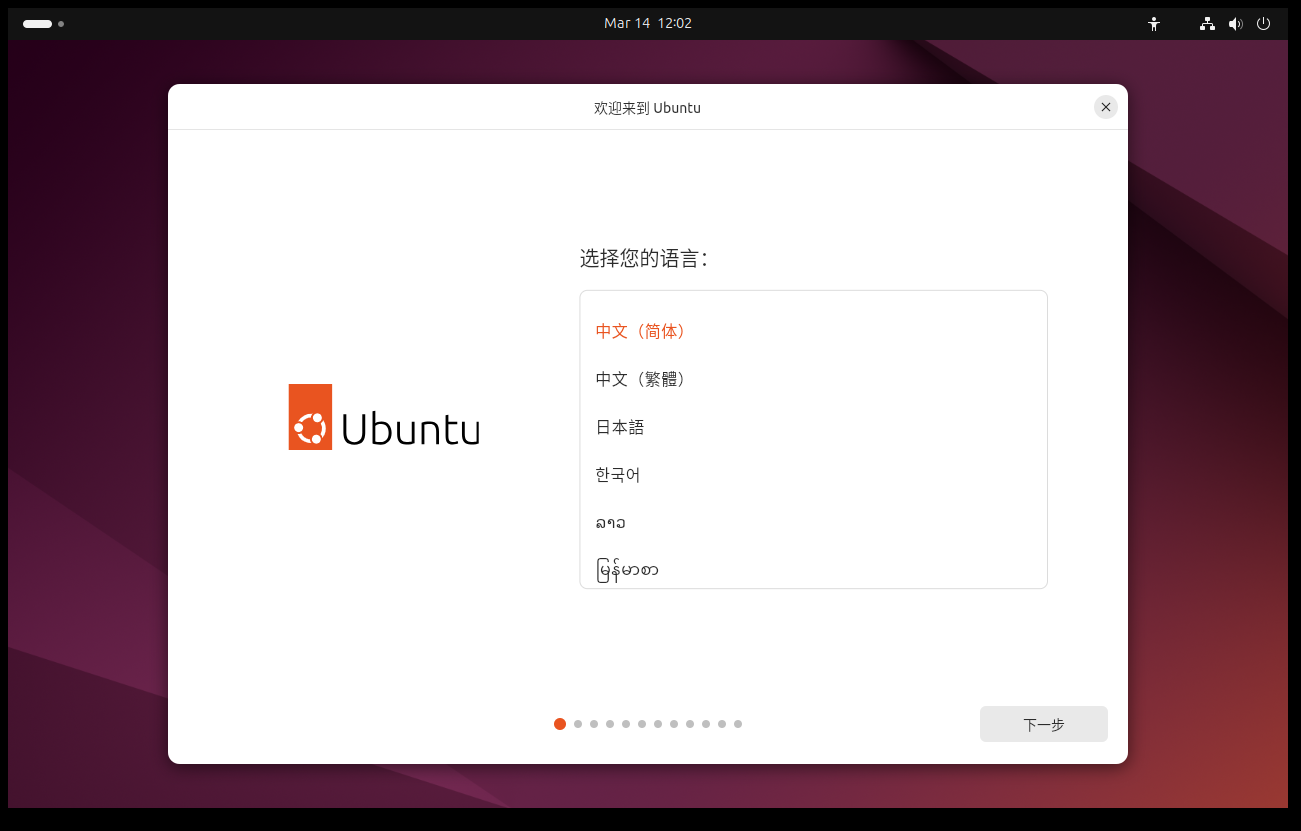
Task: Click the power icon in top bar
Action: [1263, 24]
